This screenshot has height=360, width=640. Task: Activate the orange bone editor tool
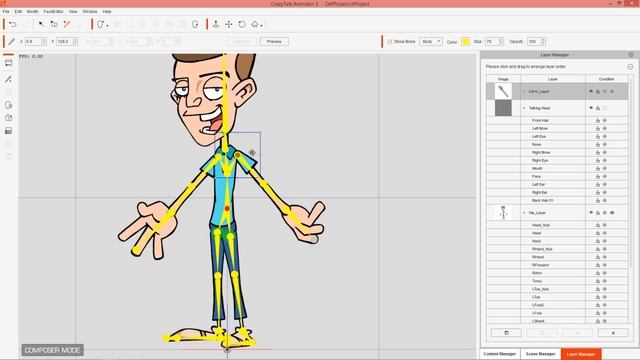click(67, 24)
